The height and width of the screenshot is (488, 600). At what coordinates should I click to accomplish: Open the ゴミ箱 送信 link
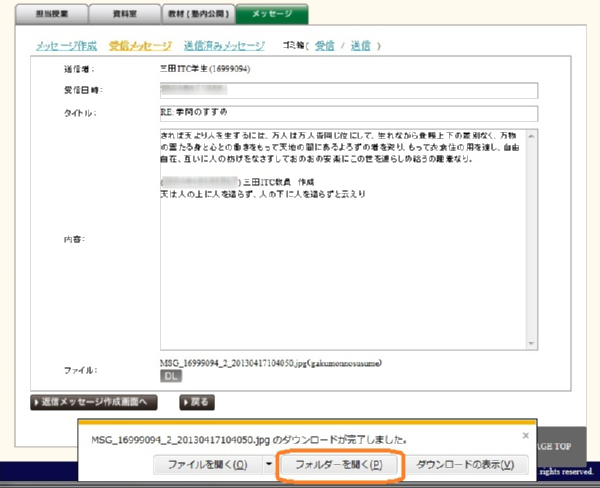(x=361, y=46)
